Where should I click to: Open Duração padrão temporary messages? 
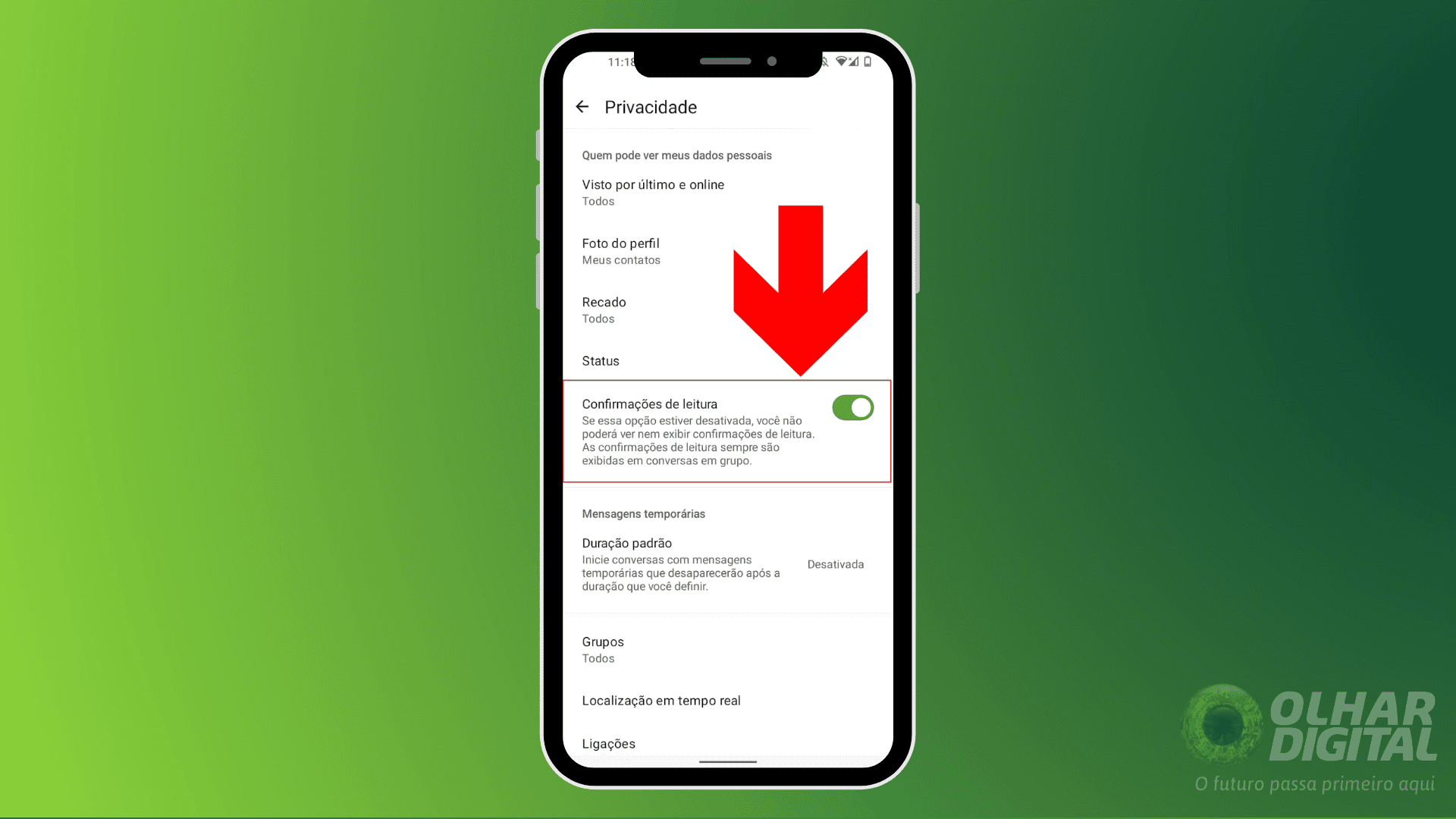(x=727, y=563)
